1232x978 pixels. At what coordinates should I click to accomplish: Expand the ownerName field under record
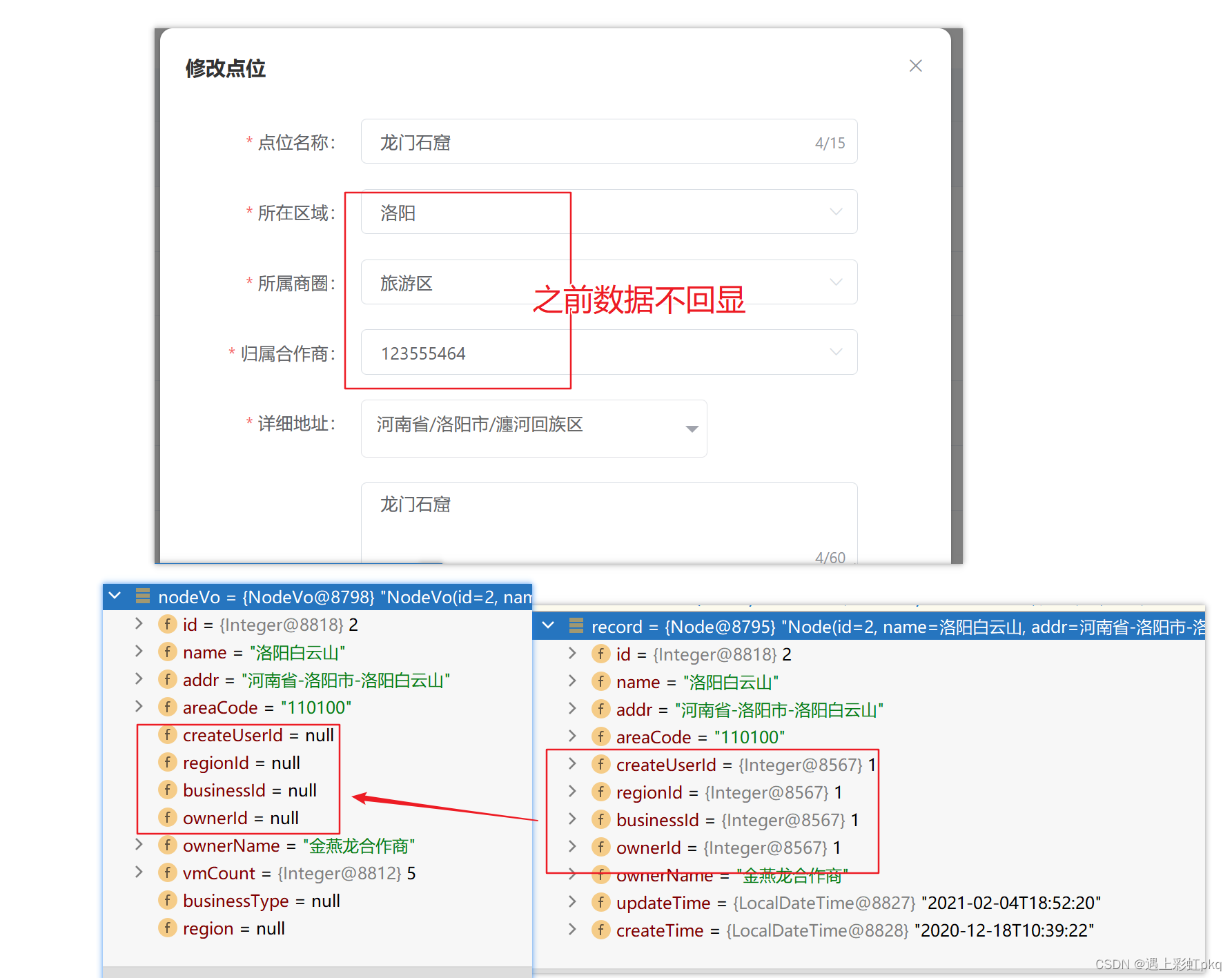coord(572,874)
